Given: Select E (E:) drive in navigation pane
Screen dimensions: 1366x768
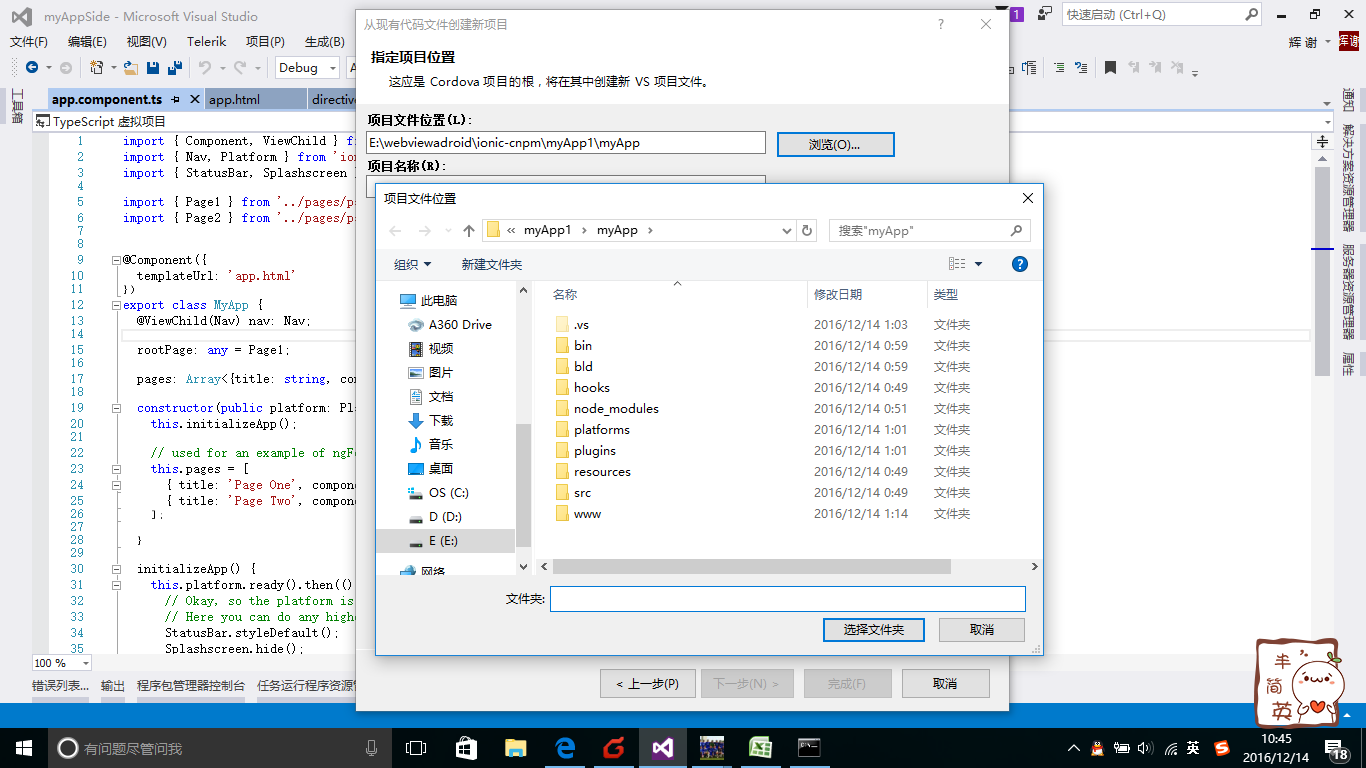Looking at the screenshot, I should click(444, 541).
